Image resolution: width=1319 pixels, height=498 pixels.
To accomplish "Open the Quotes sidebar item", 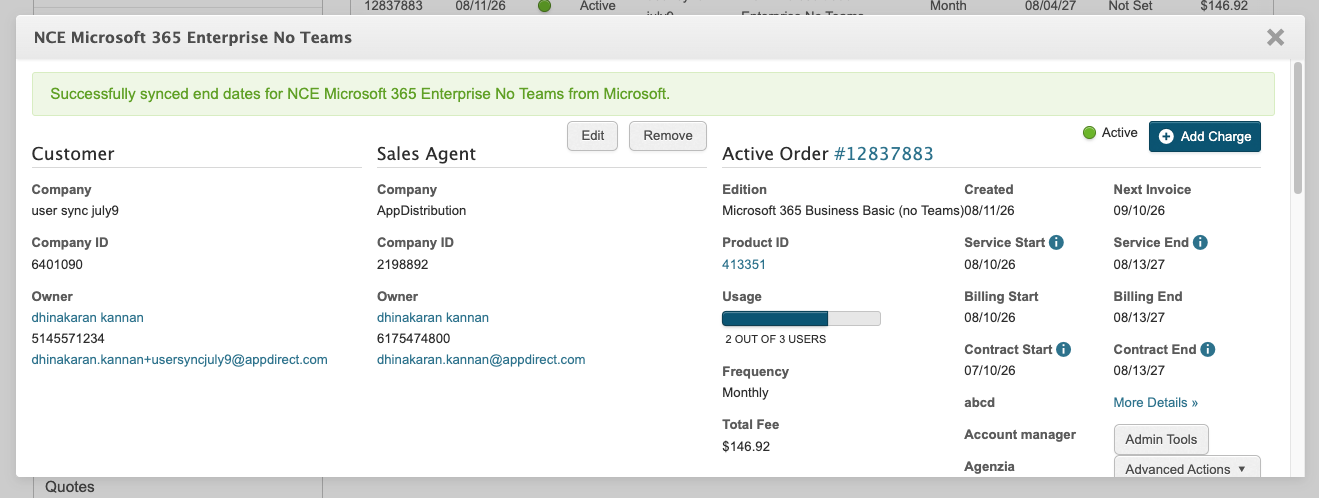I will click(70, 487).
